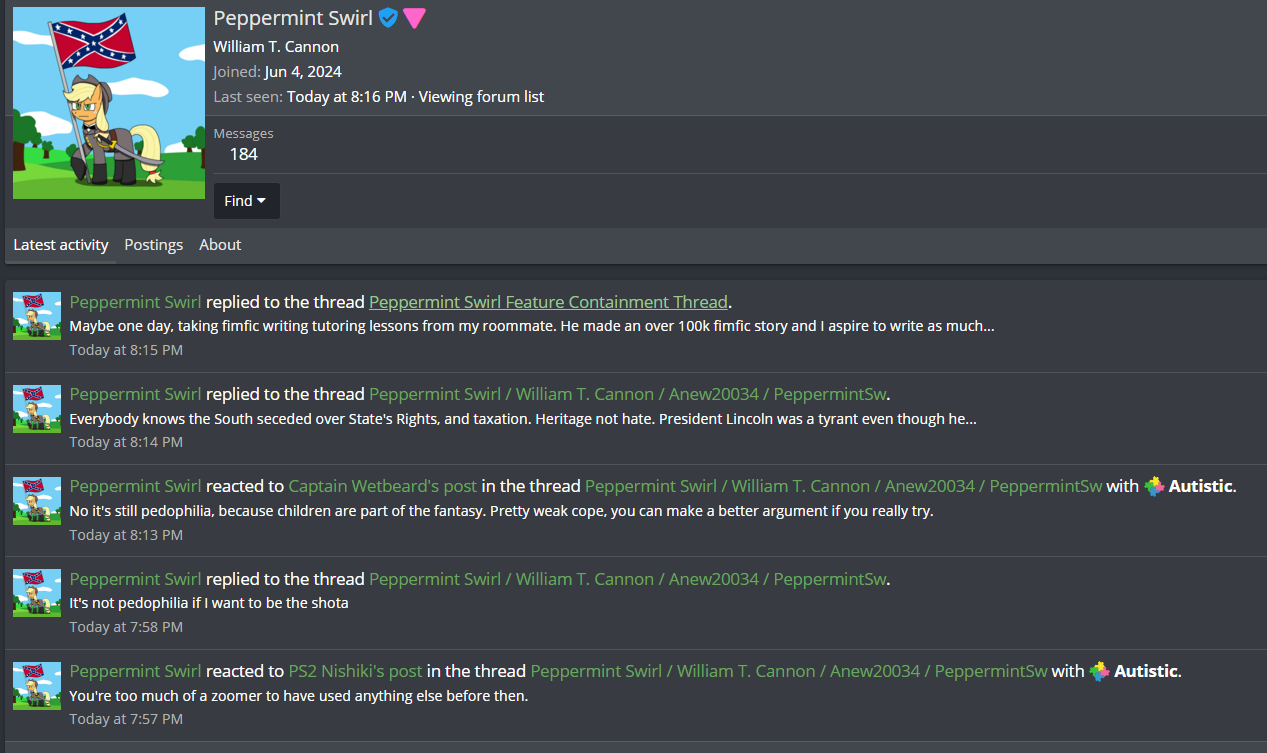Open PS2 Nishiki's post link
1267x753 pixels.
355,671
